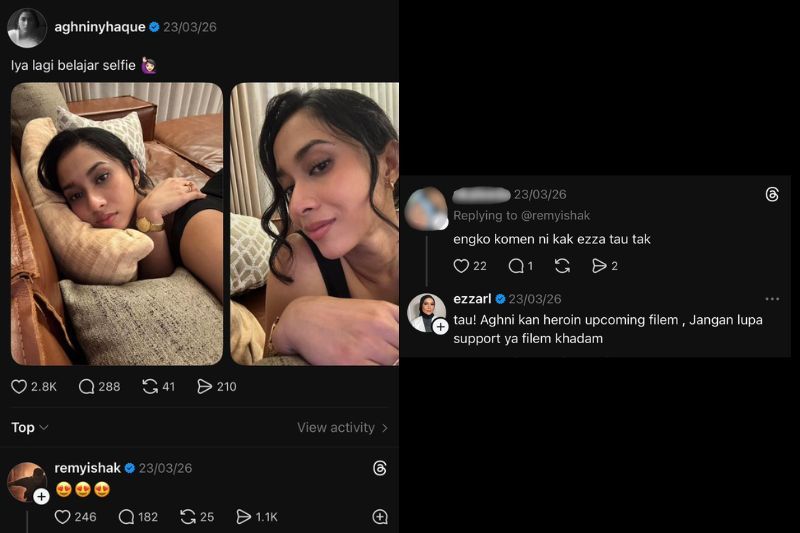Image resolution: width=800 pixels, height=533 pixels.
Task: Reply to remyishak's comment
Action: pos(126,517)
